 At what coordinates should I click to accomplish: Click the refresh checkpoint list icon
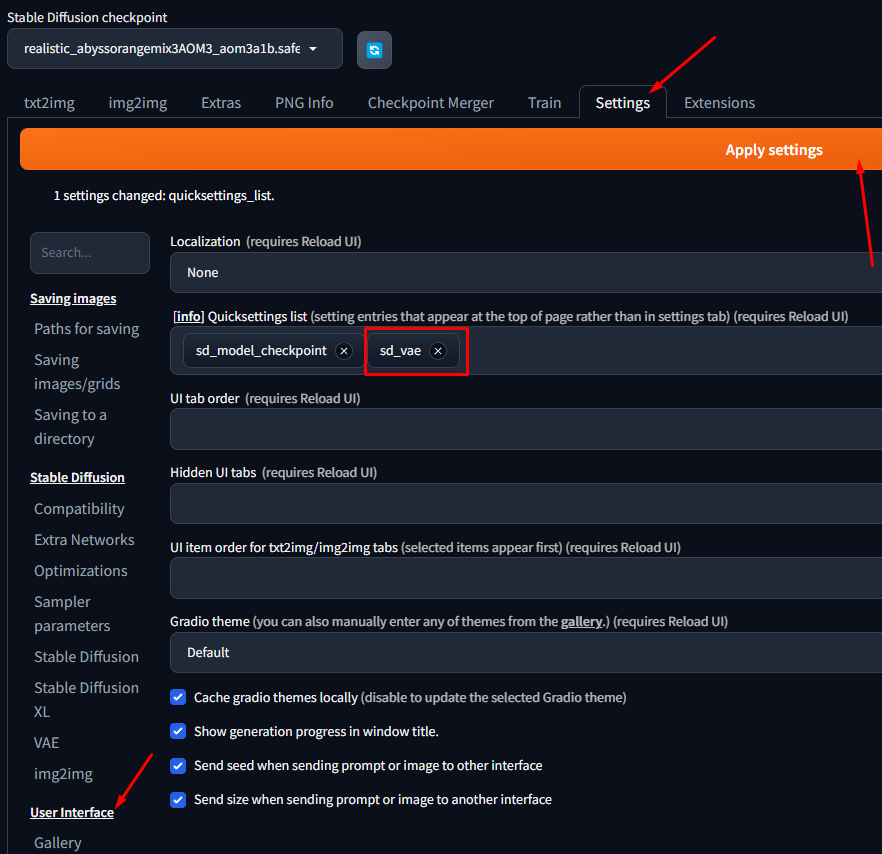[374, 49]
